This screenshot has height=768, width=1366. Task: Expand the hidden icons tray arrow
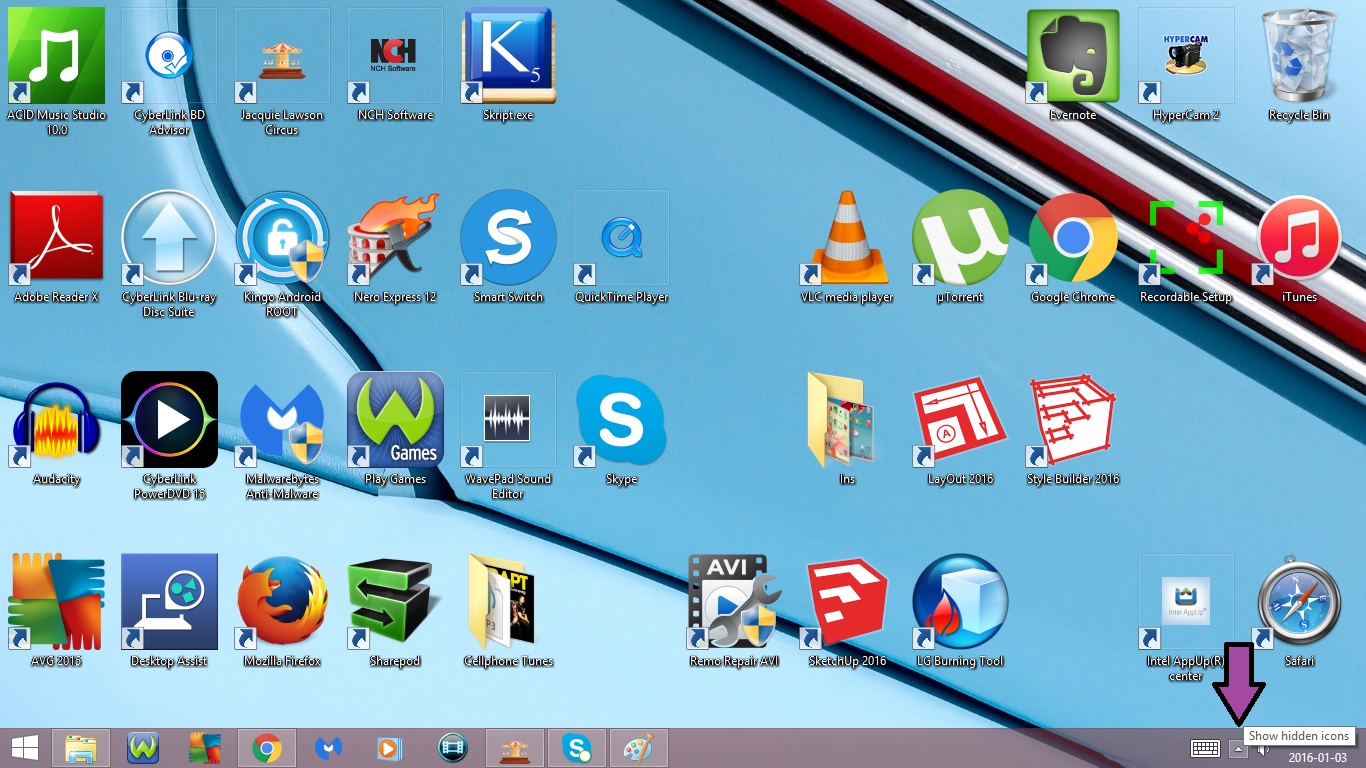(x=1238, y=748)
